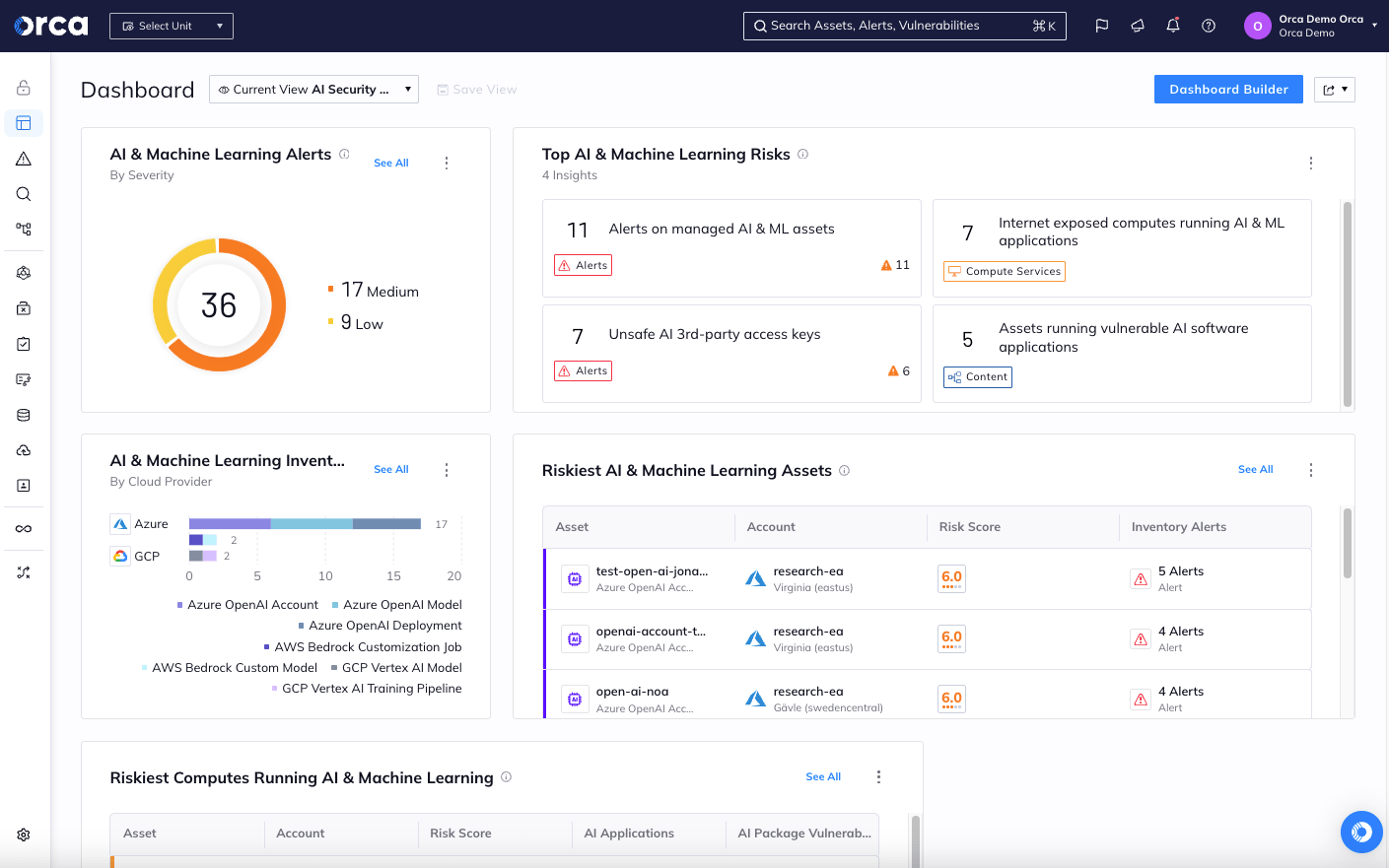Open the Dashboard Builder
Image resolution: width=1389 pixels, height=868 pixels.
coord(1228,89)
